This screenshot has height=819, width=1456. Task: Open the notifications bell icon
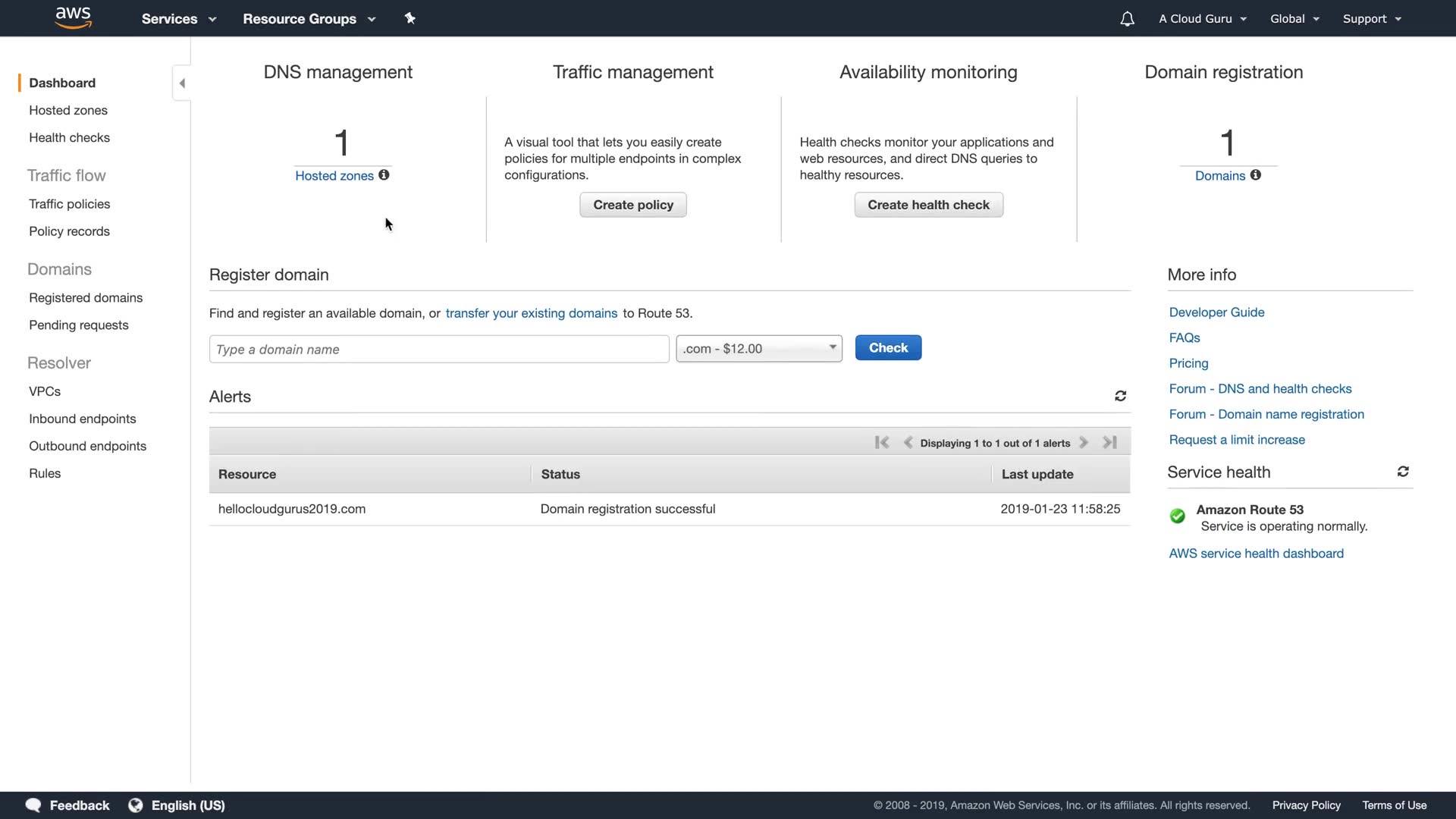tap(1127, 19)
